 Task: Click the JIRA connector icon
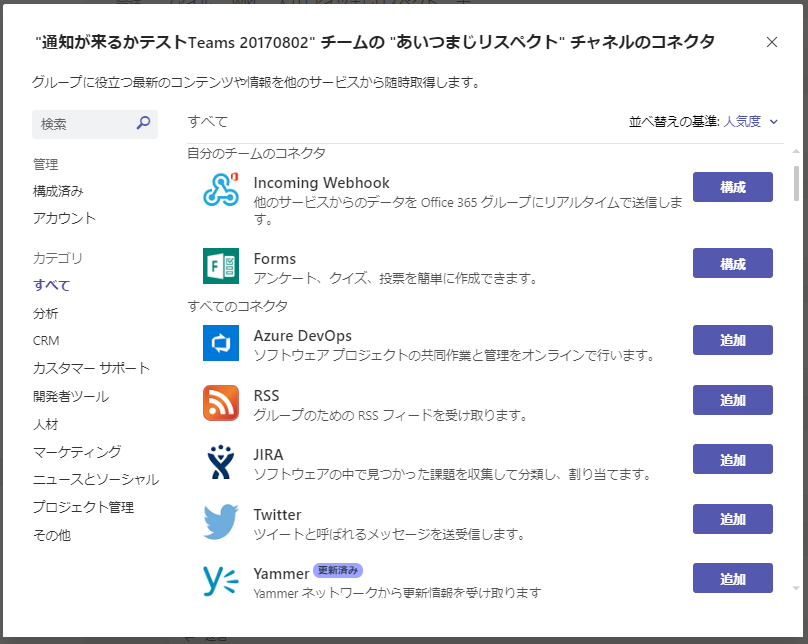click(x=221, y=462)
